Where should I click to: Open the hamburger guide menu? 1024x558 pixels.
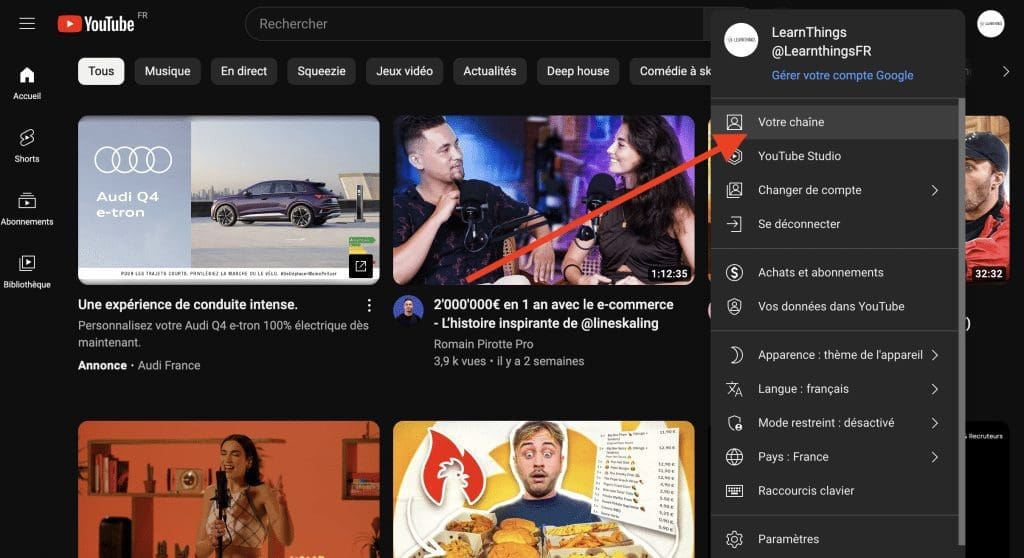coord(27,24)
